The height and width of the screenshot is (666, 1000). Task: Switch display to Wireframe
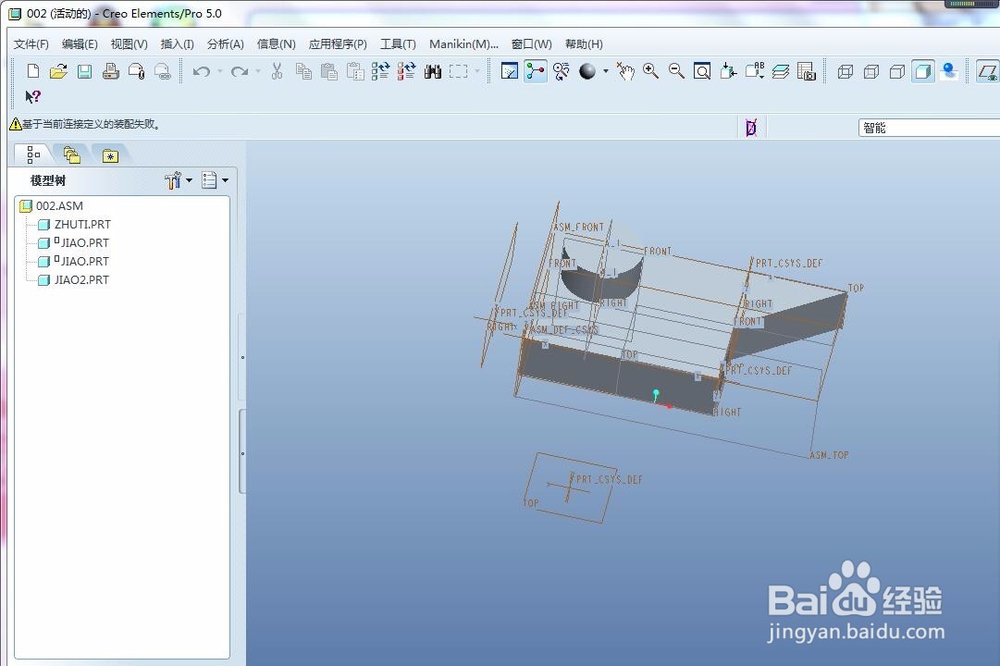[x=846, y=71]
